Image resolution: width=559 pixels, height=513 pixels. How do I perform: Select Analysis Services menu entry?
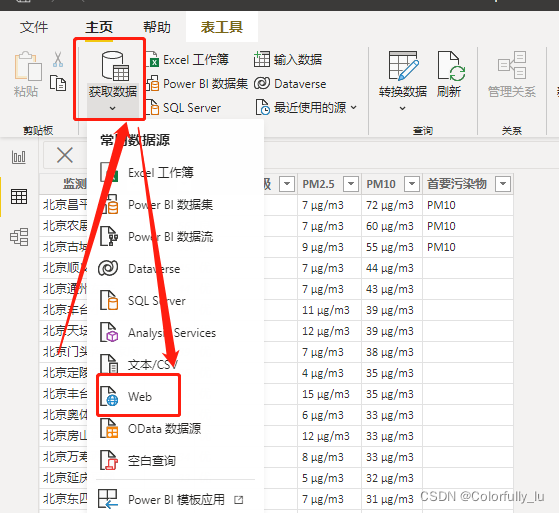(175, 333)
